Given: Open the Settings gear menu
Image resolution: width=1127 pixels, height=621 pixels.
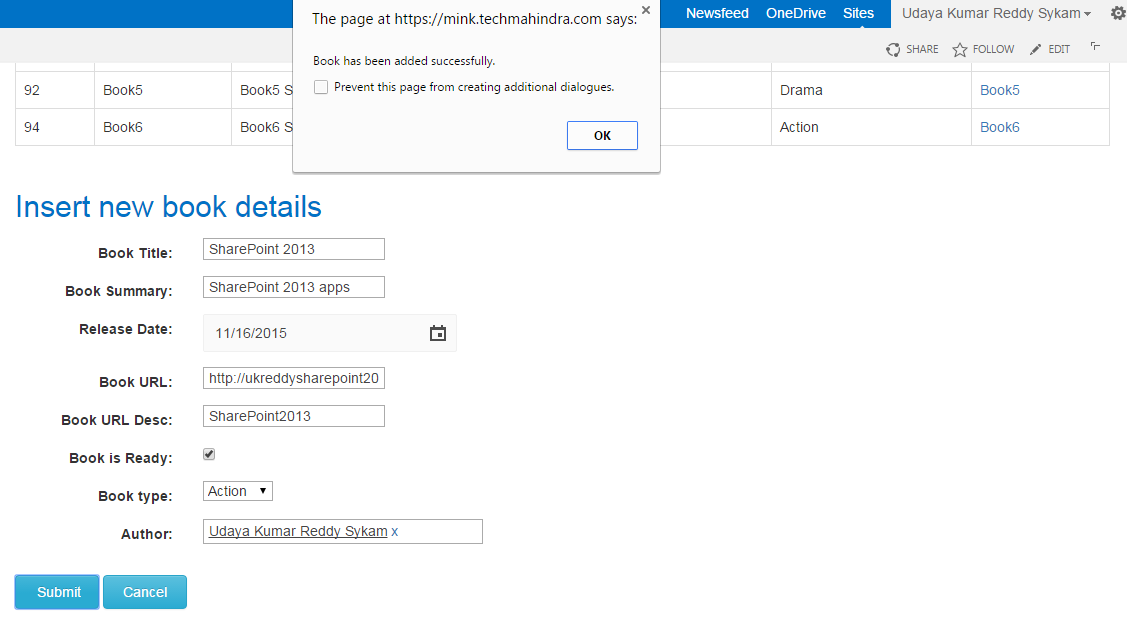Looking at the screenshot, I should tap(1117, 13).
